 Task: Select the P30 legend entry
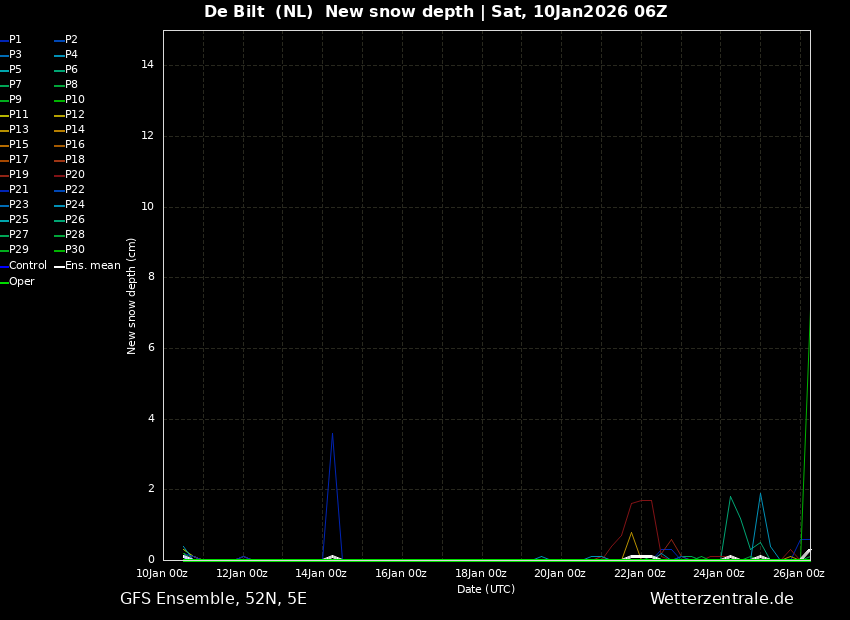point(74,250)
